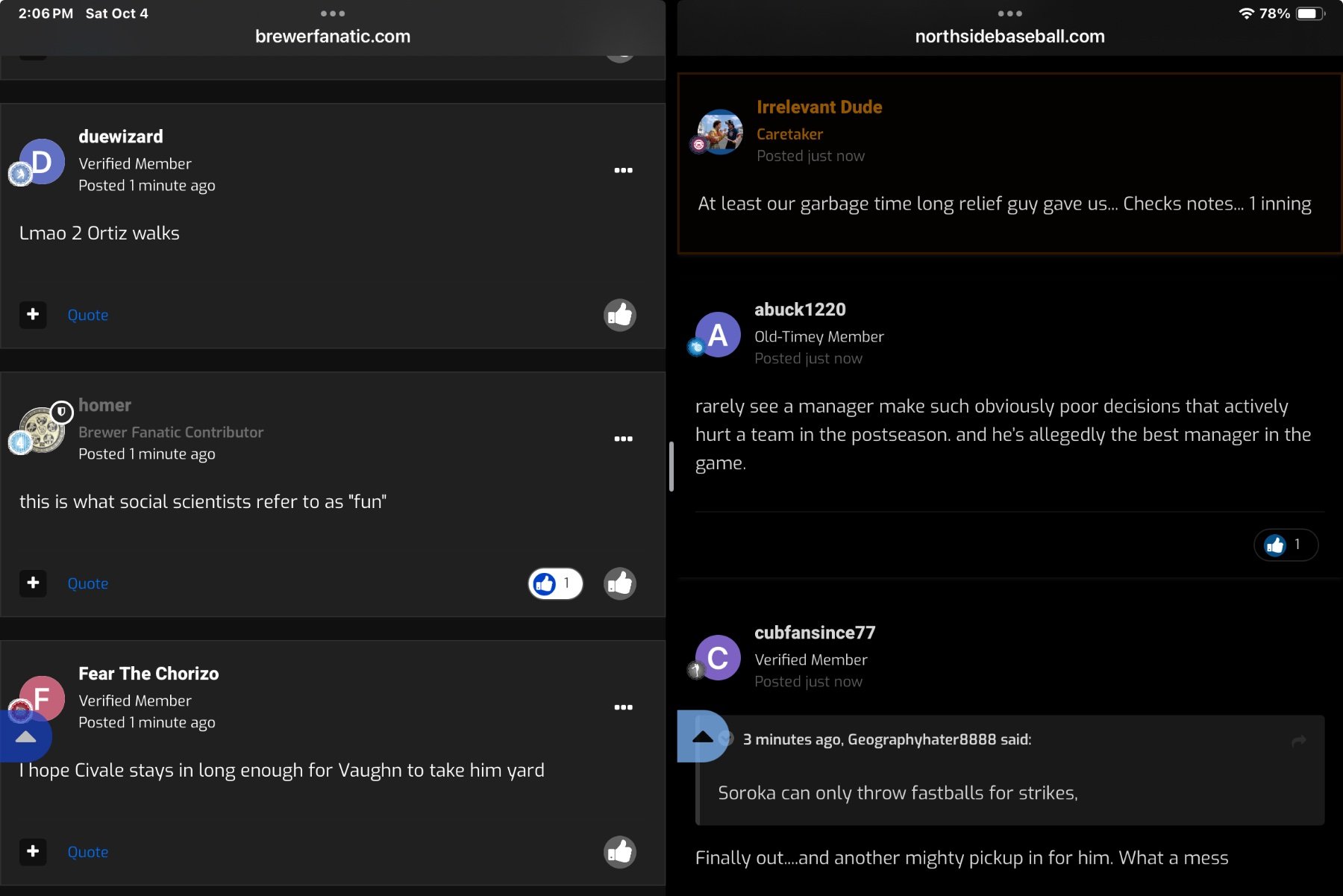View reactions count on homer's post

click(x=555, y=583)
